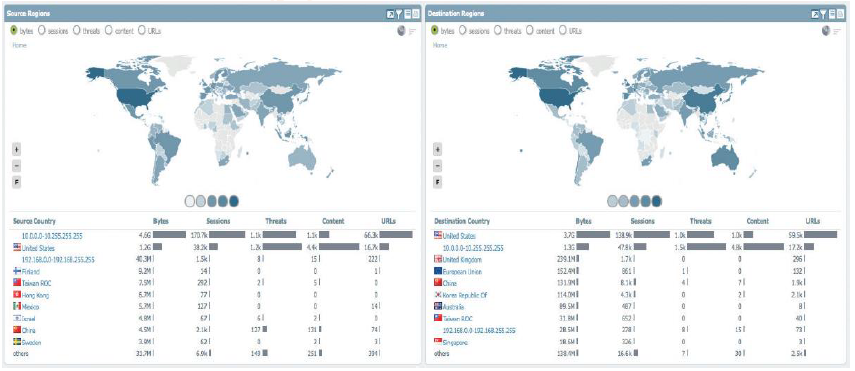This screenshot has width=855, height=371.
Task: Click the F fit button on Source map
Action: (x=17, y=182)
